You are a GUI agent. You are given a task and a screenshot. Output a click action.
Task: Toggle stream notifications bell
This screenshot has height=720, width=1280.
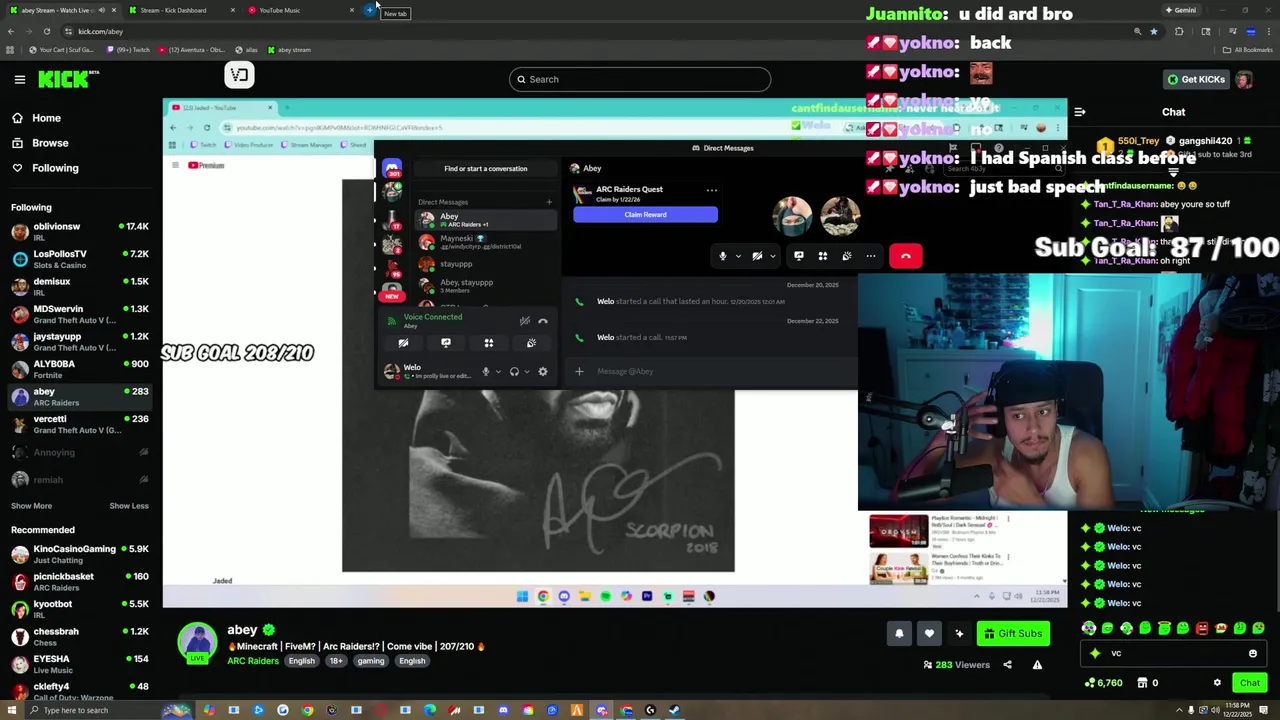[x=899, y=633]
